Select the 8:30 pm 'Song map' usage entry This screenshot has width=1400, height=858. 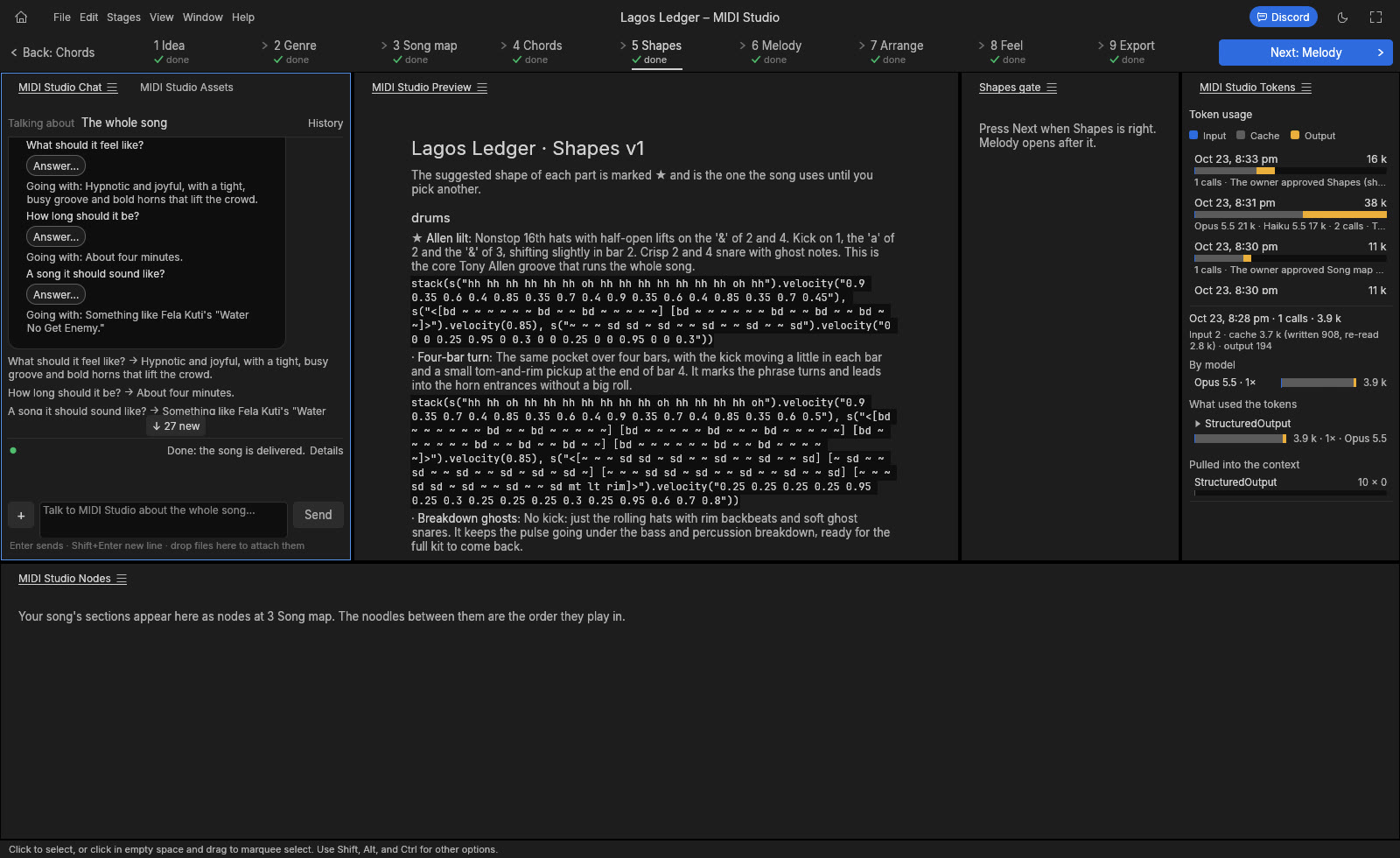tap(1290, 258)
